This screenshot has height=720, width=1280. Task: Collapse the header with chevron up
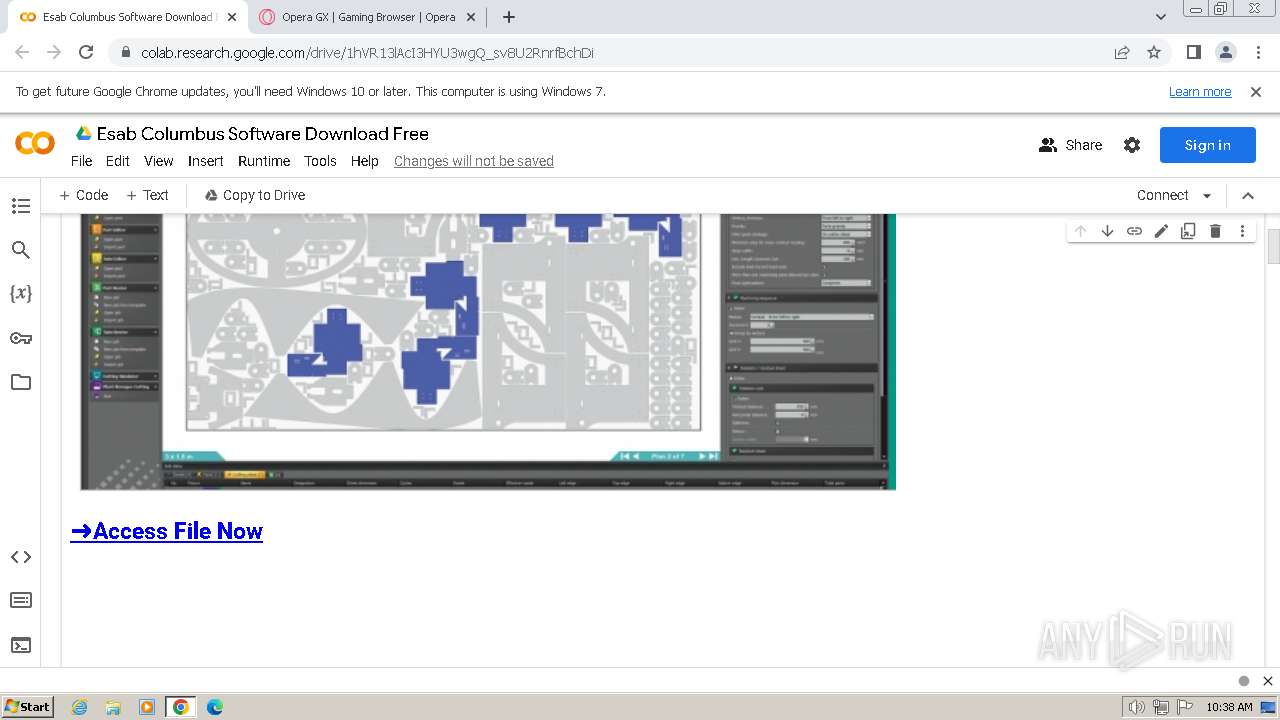[x=1248, y=195]
